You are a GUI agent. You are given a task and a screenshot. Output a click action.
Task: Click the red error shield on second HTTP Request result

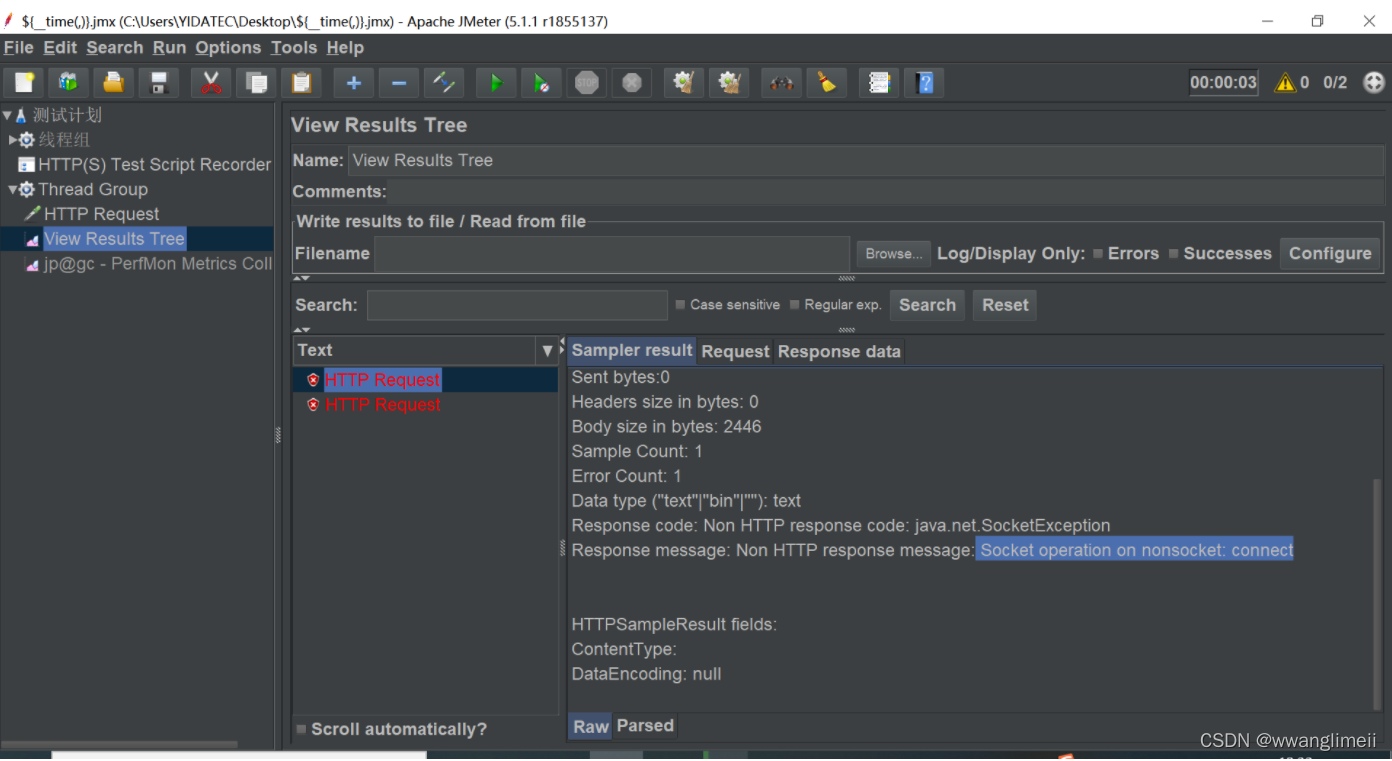pyautogui.click(x=313, y=405)
